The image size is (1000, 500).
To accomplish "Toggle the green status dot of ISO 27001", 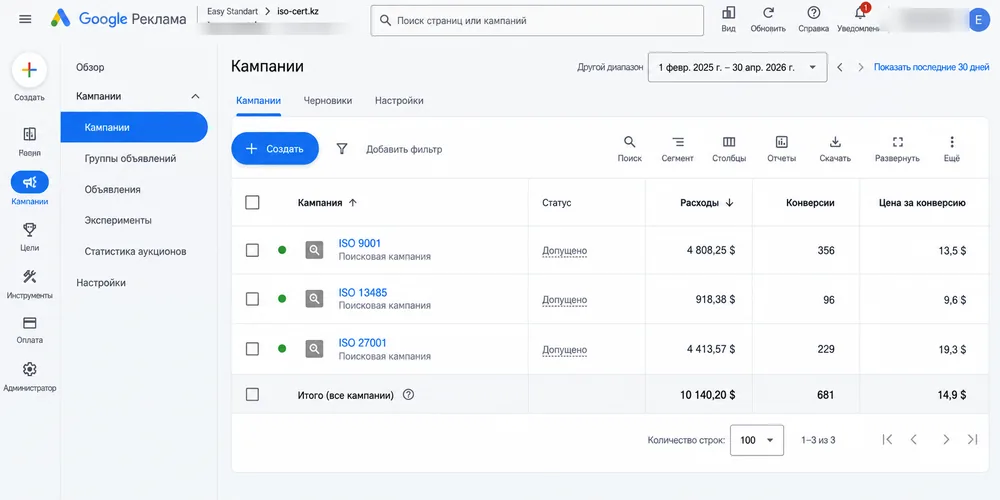I will click(x=282, y=349).
